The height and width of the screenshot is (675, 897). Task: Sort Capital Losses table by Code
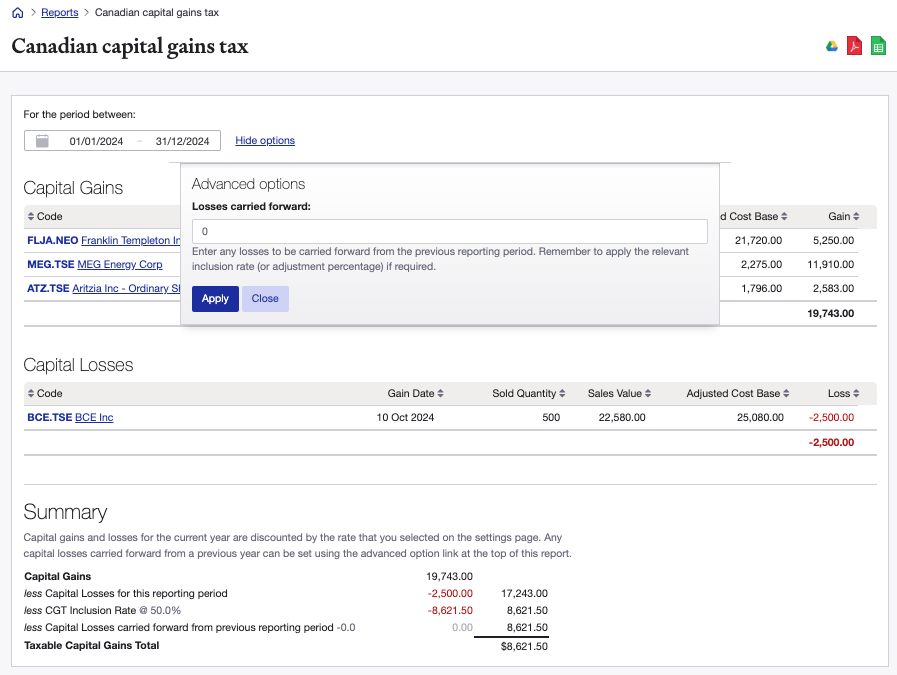(x=45, y=394)
